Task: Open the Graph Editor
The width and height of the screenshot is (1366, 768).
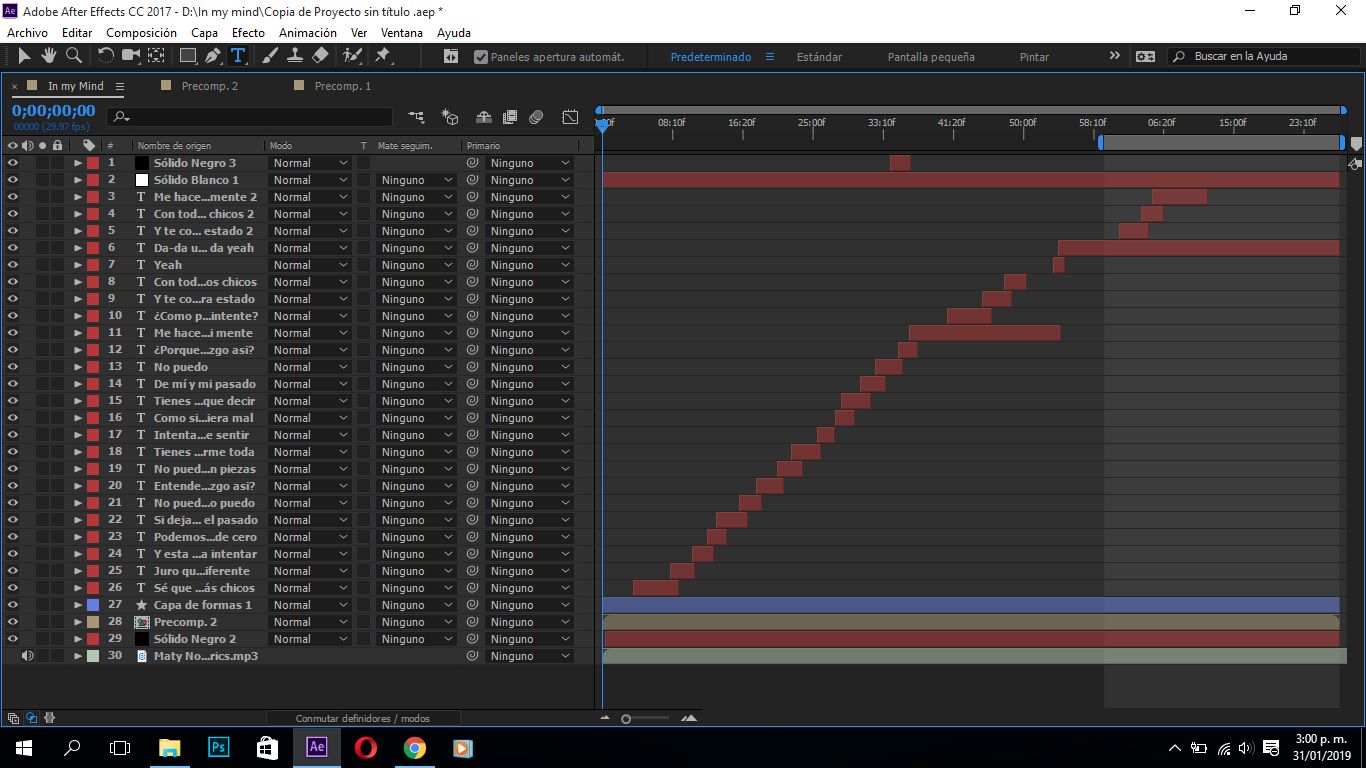Action: 570,117
